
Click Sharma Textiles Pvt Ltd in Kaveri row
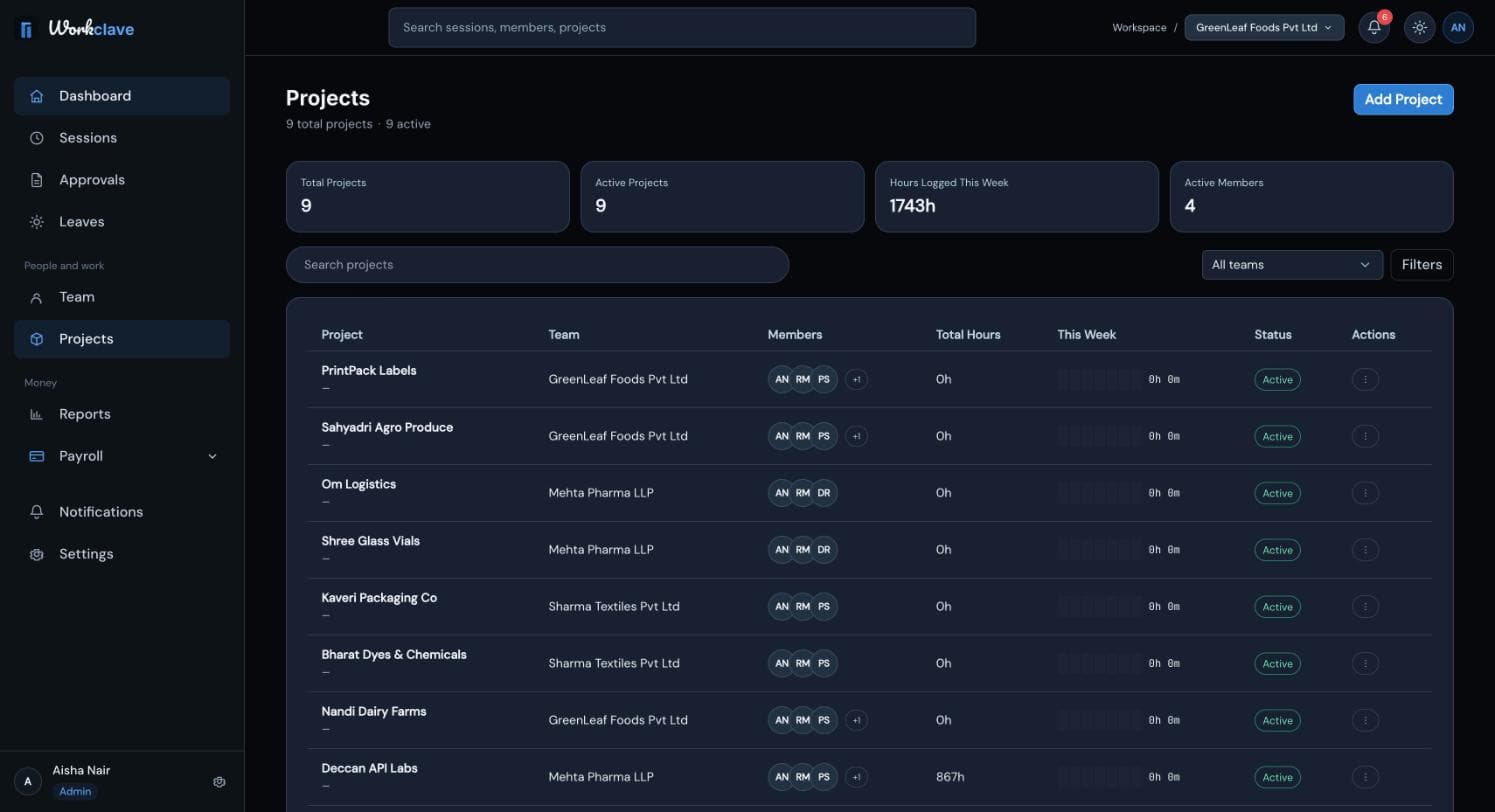pyautogui.click(x=614, y=607)
